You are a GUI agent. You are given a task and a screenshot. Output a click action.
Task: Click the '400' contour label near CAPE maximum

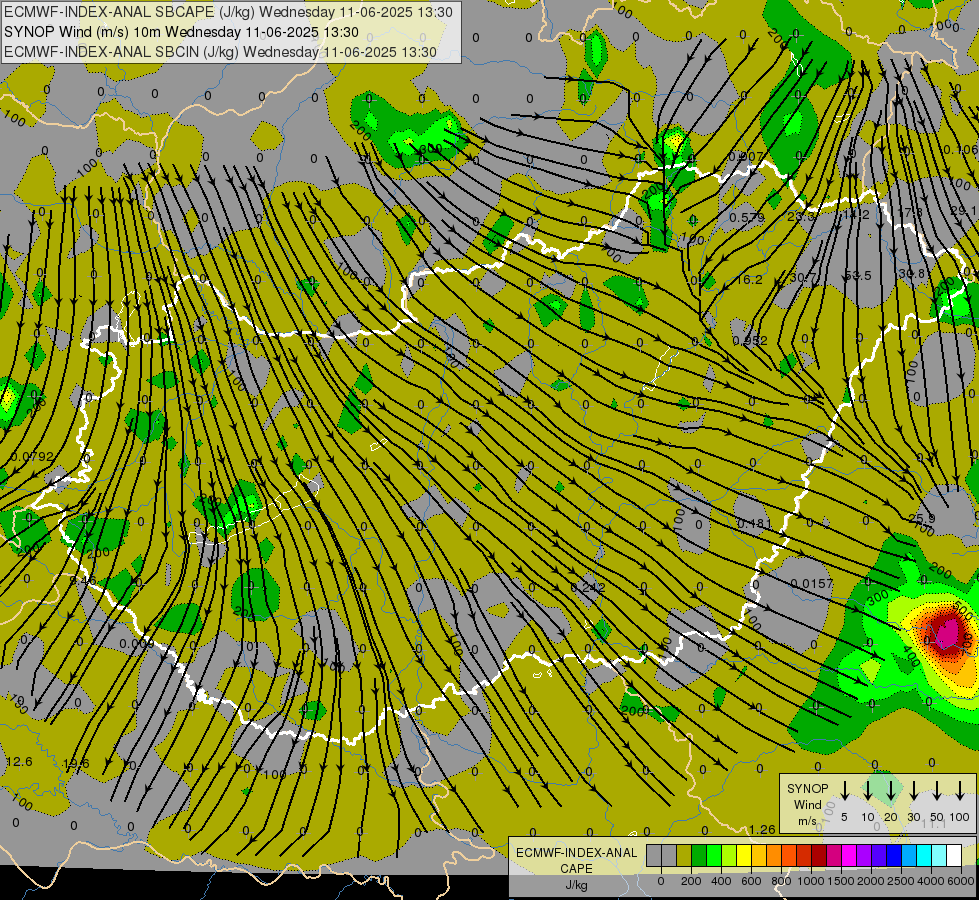click(x=911, y=658)
